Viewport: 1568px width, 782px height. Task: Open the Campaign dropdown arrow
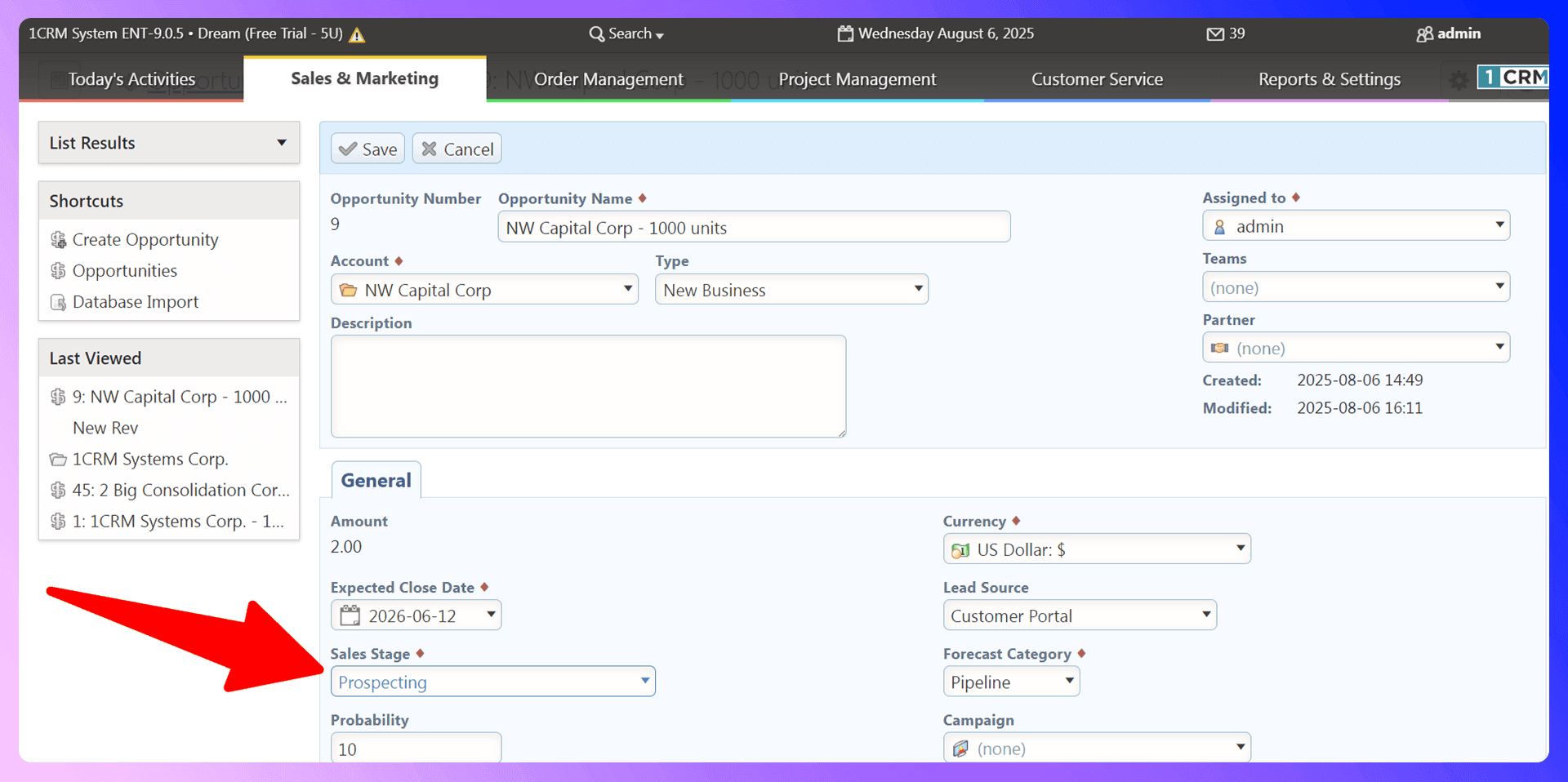tap(1240, 747)
